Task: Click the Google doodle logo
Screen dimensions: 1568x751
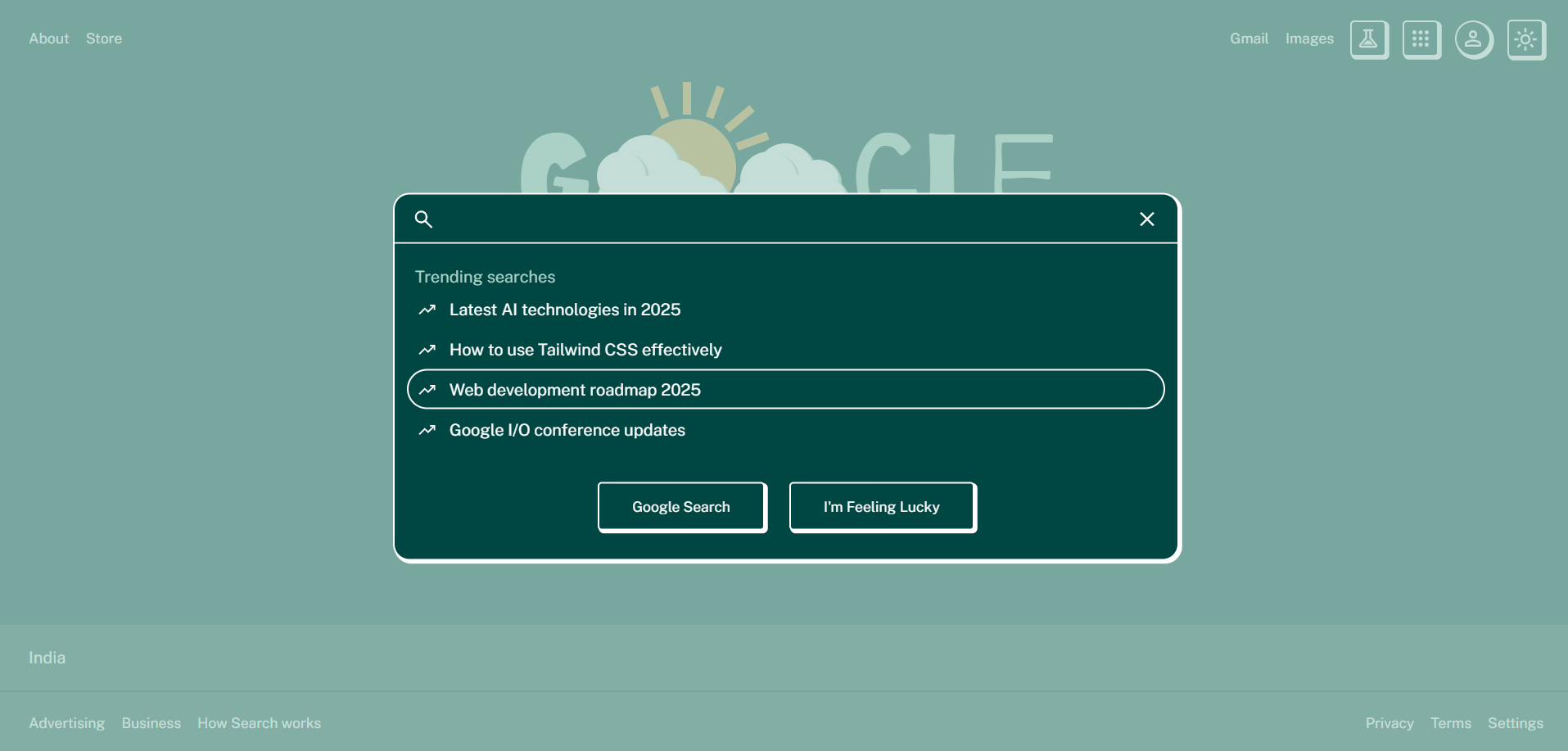Action: tap(787, 138)
